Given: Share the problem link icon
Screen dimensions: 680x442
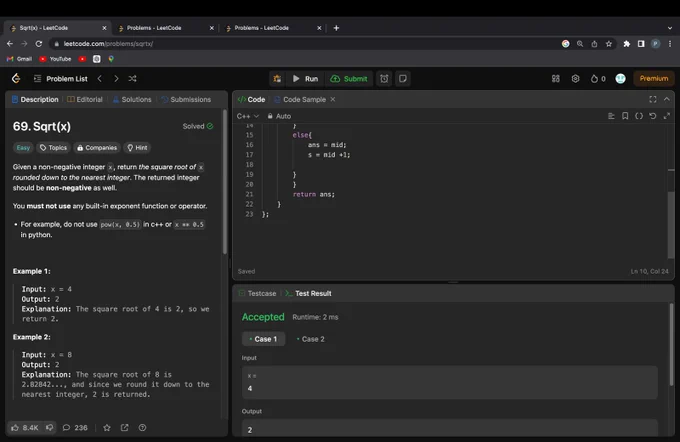Looking at the screenshot, I should point(124,428).
